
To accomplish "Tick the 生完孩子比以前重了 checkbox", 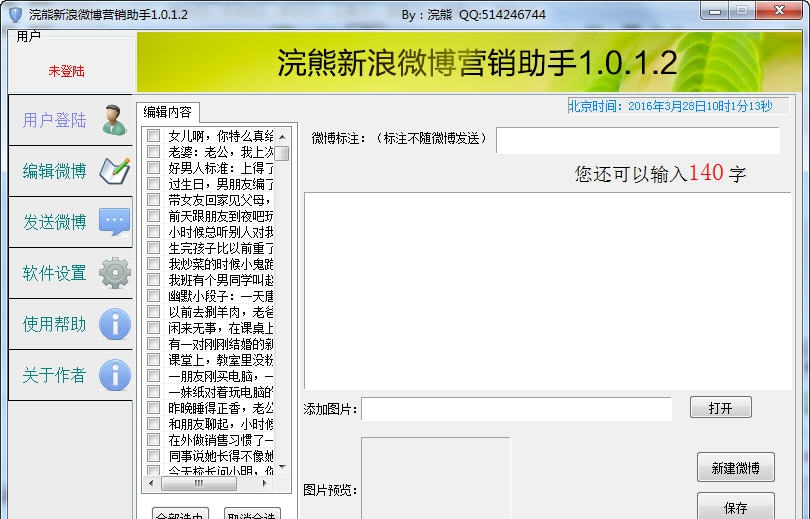I will coord(153,247).
